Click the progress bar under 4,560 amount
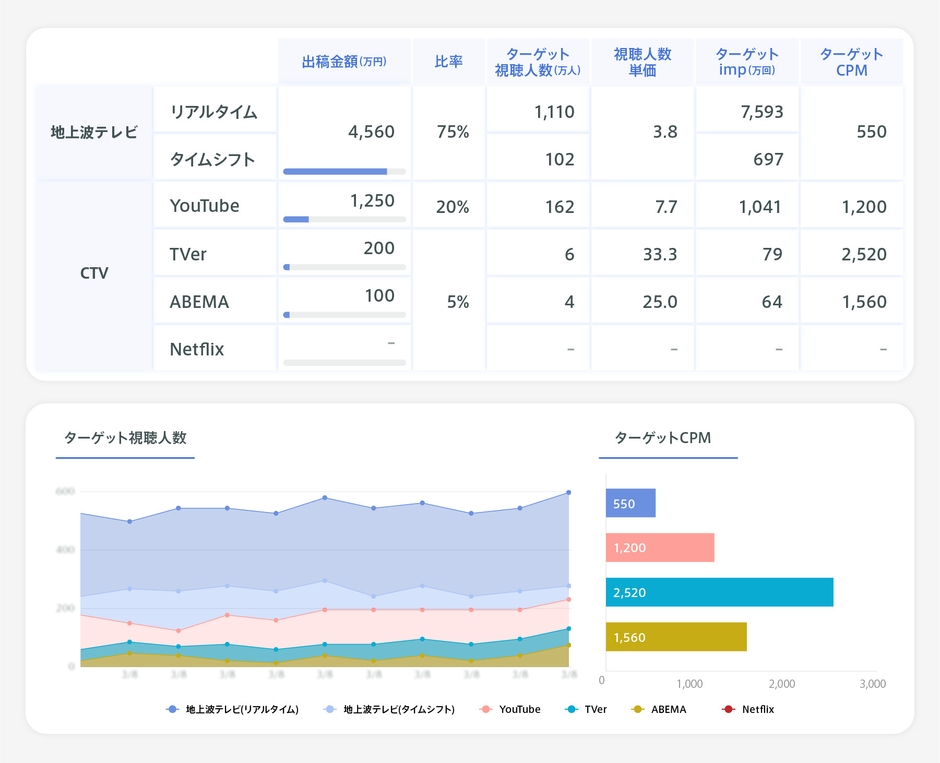940x763 pixels. pyautogui.click(x=344, y=171)
